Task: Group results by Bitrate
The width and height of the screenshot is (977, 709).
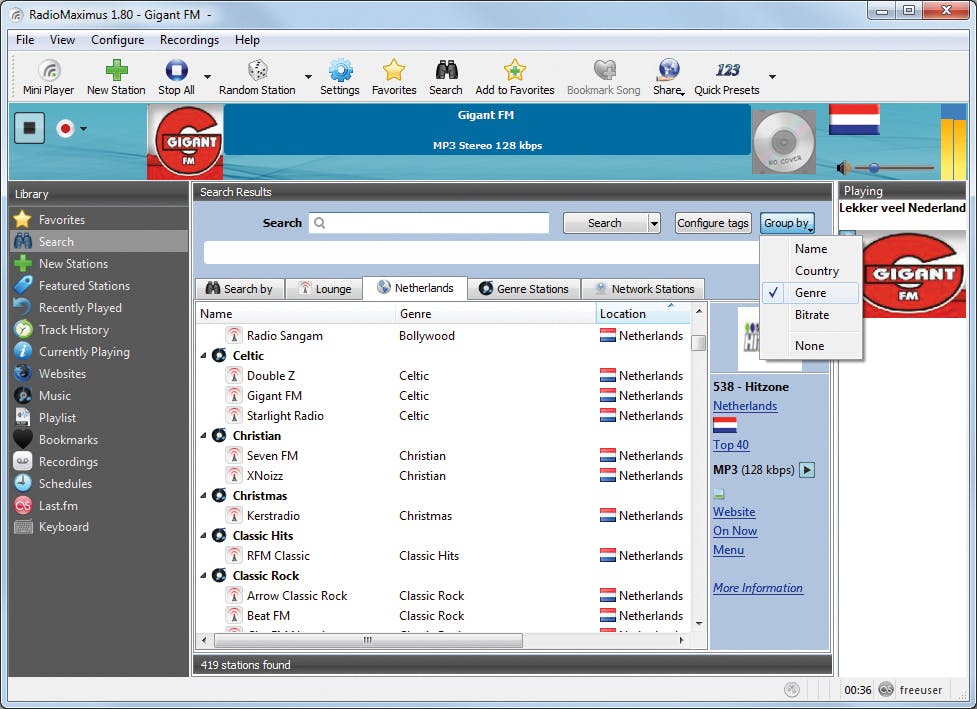Action: (x=811, y=315)
